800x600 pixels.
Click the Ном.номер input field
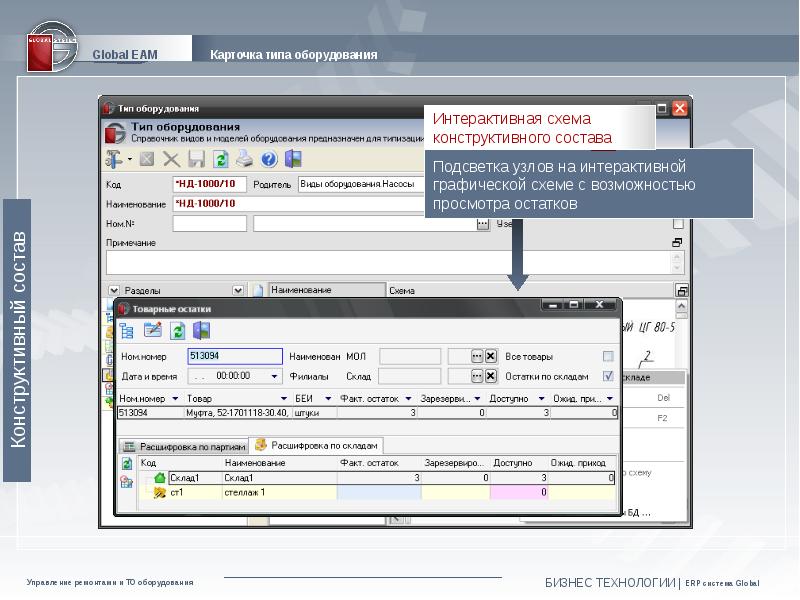(x=235, y=356)
